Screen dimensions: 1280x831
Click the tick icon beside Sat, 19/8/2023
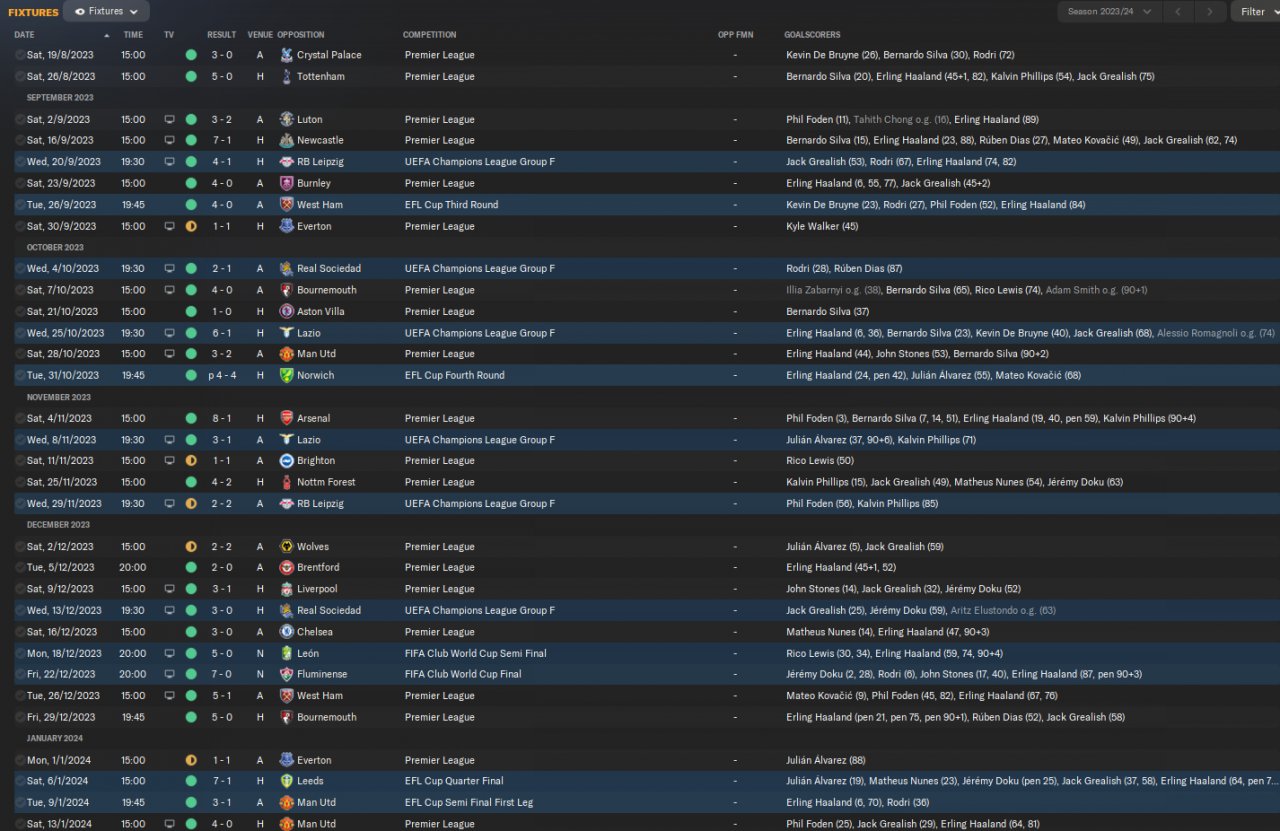click(x=20, y=55)
